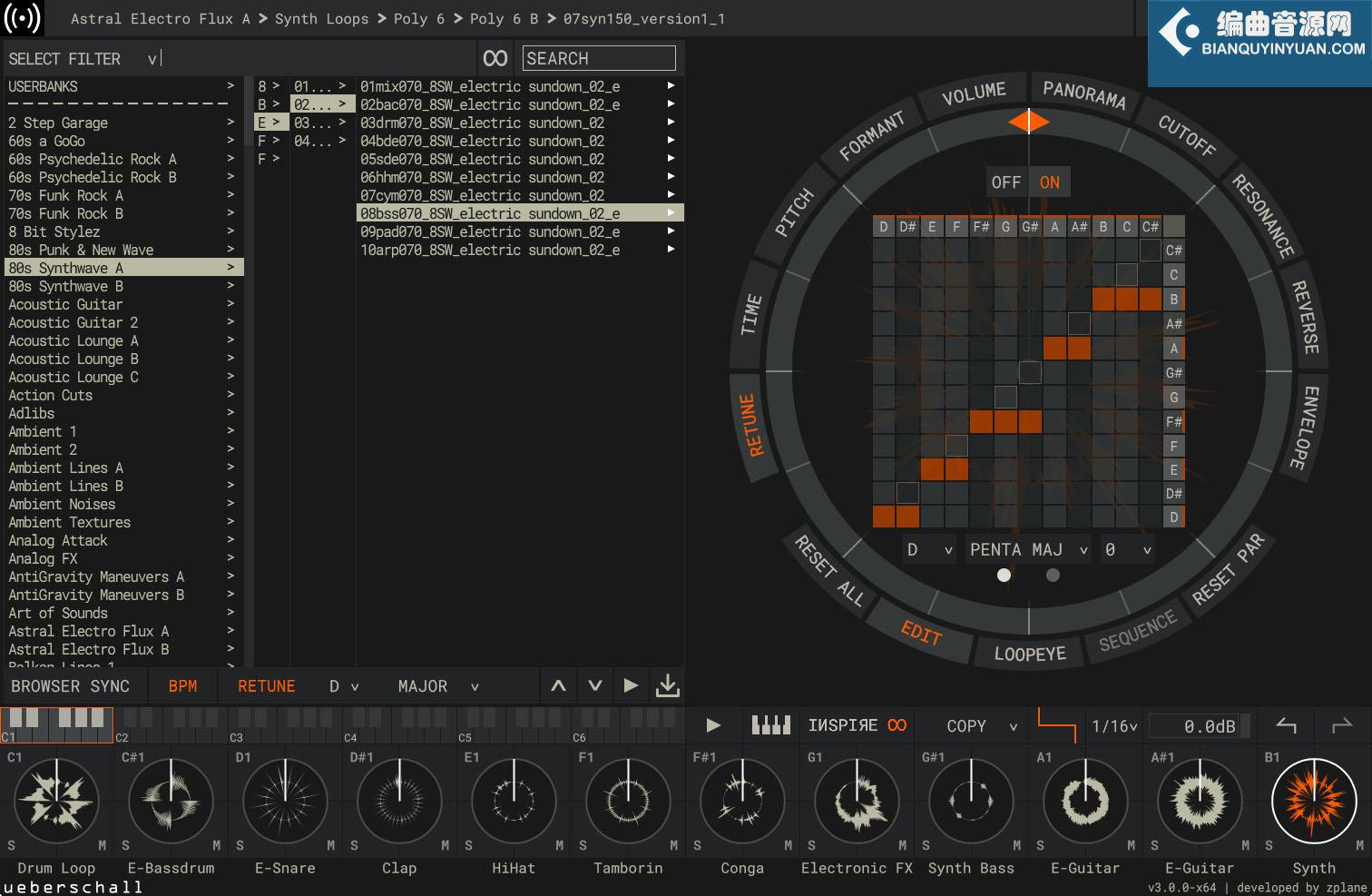The width and height of the screenshot is (1372, 896).
Task: Select the second grey page dot
Action: point(1053,575)
